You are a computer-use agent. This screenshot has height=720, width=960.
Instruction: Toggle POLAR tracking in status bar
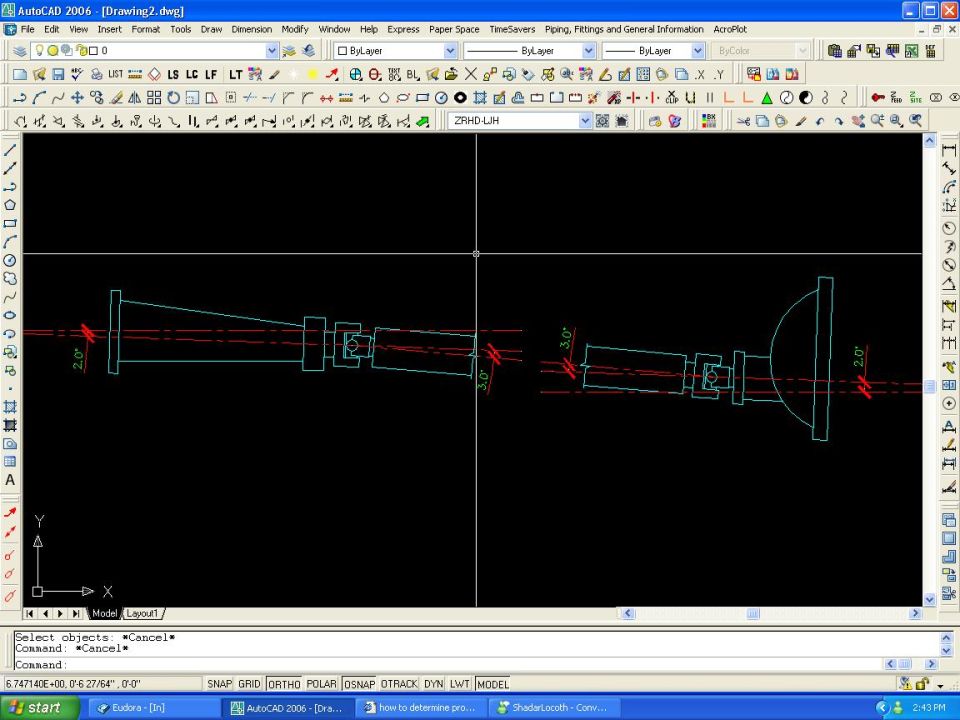pos(321,684)
